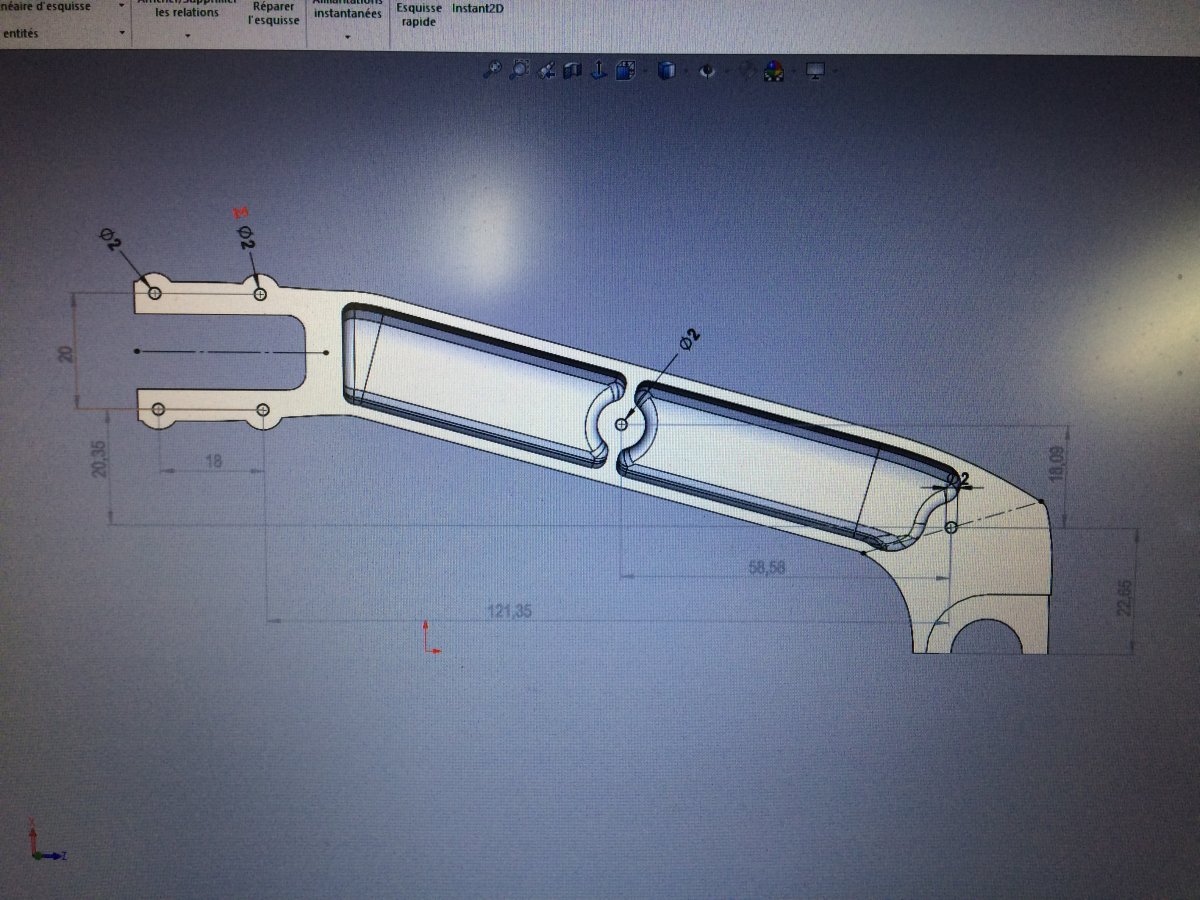The image size is (1200, 900).
Task: Expand the 'les relations' dropdown arrow
Action: click(x=188, y=35)
